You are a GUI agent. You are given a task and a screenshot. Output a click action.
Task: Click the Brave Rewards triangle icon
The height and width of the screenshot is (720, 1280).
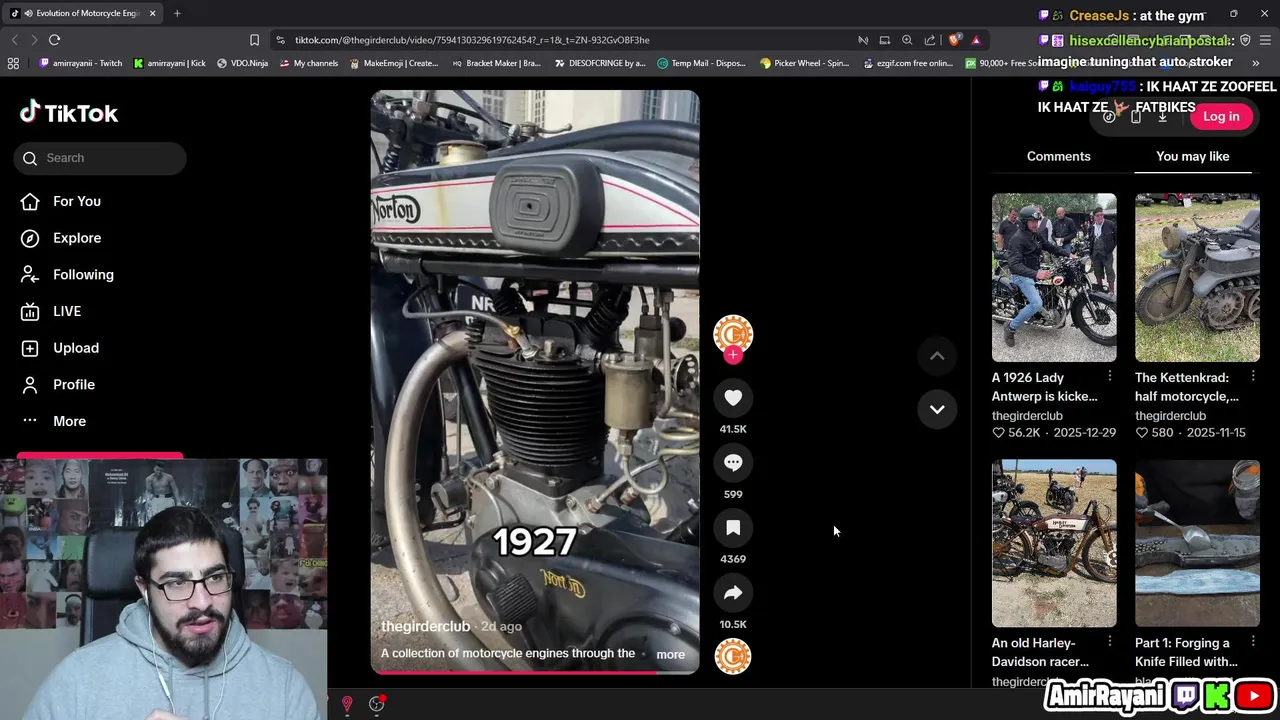(x=976, y=40)
